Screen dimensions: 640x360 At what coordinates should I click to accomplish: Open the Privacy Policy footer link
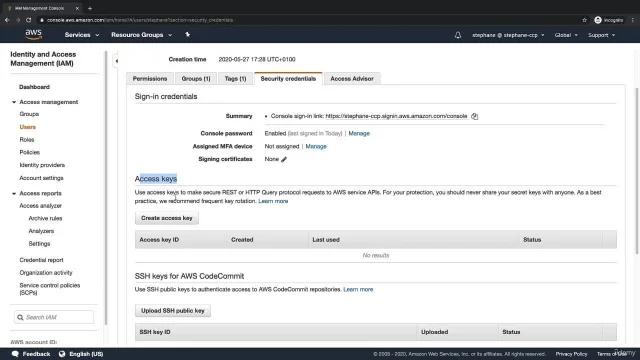[571, 354]
